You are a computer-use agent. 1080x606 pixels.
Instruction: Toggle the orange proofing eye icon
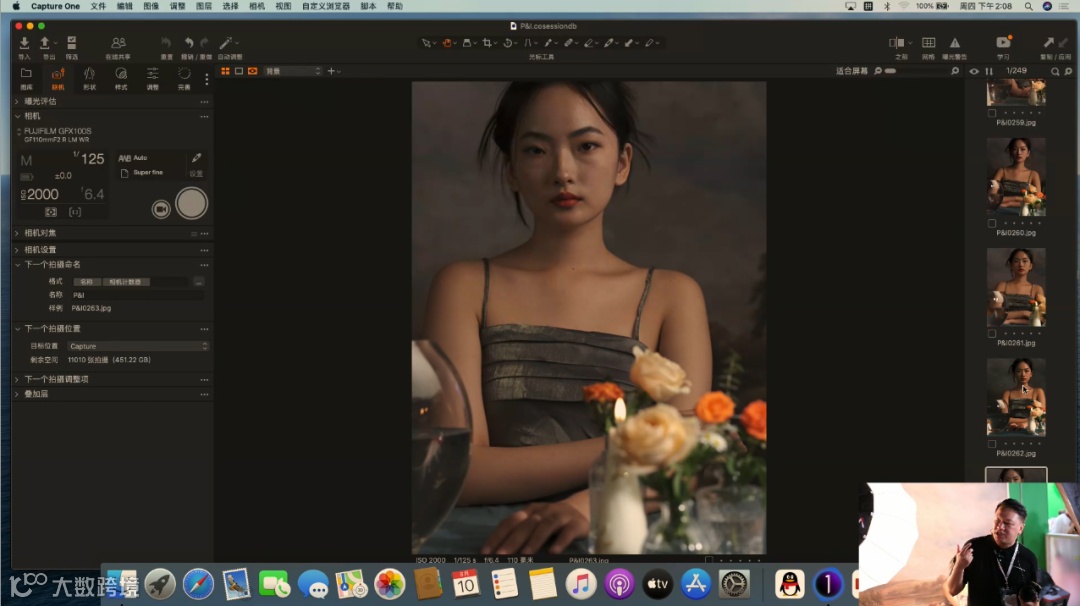tap(253, 71)
